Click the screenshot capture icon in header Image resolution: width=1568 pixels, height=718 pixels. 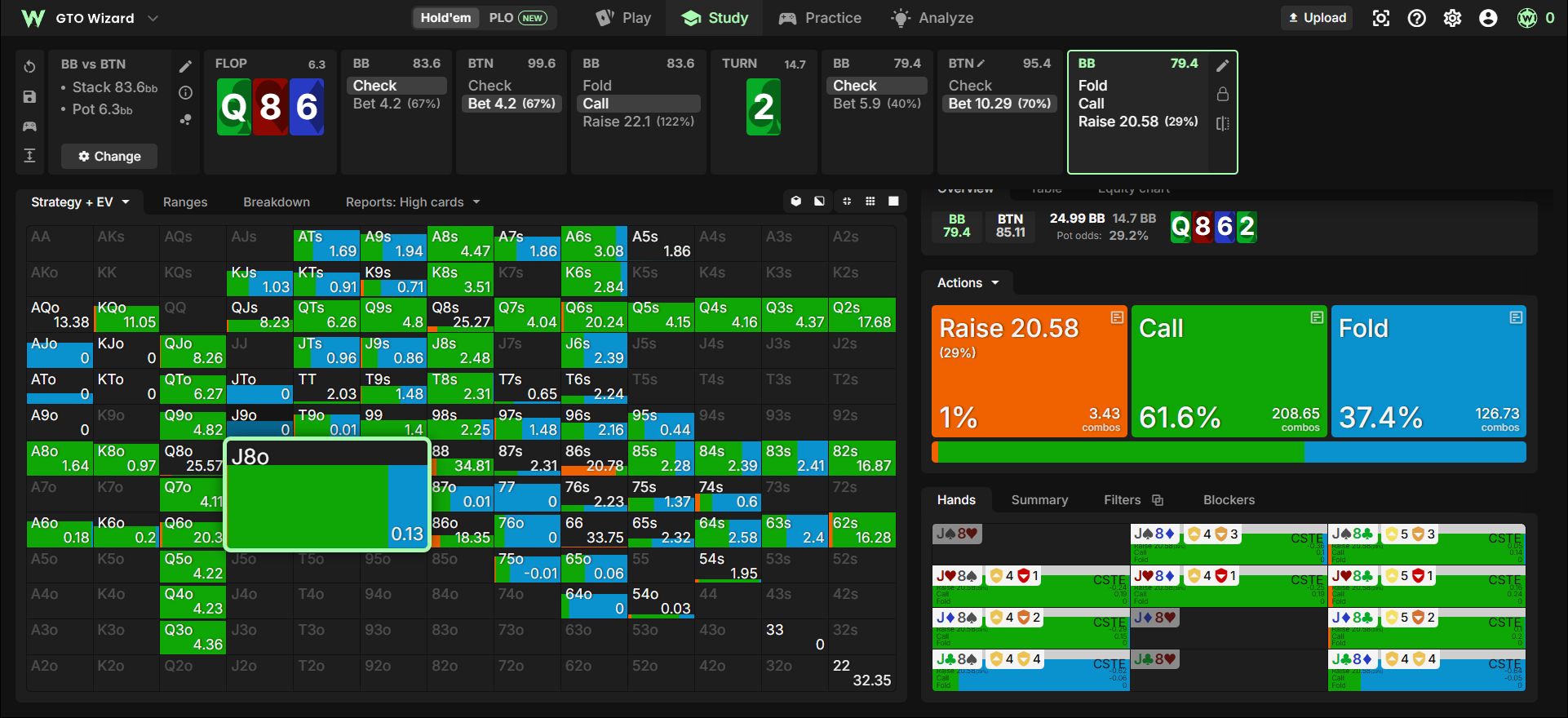(x=1380, y=18)
